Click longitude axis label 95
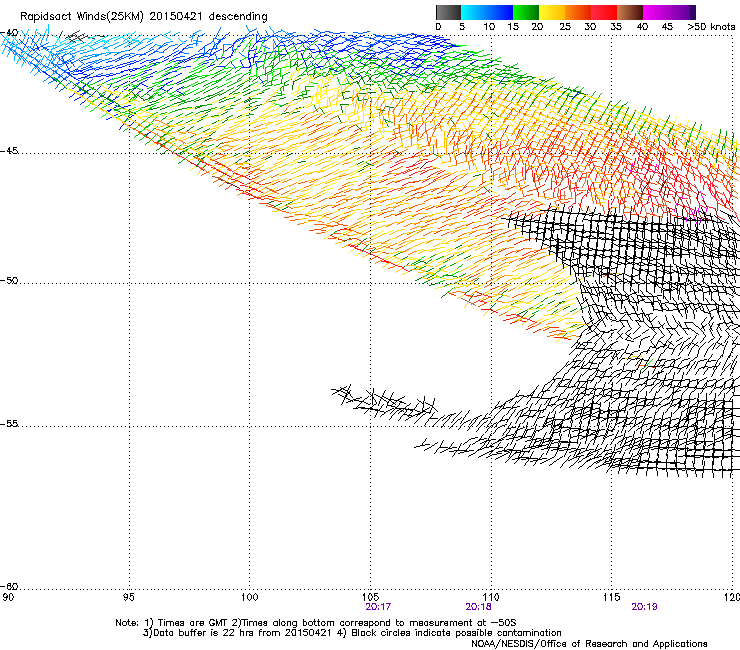This screenshot has width=740, height=650. (x=128, y=597)
